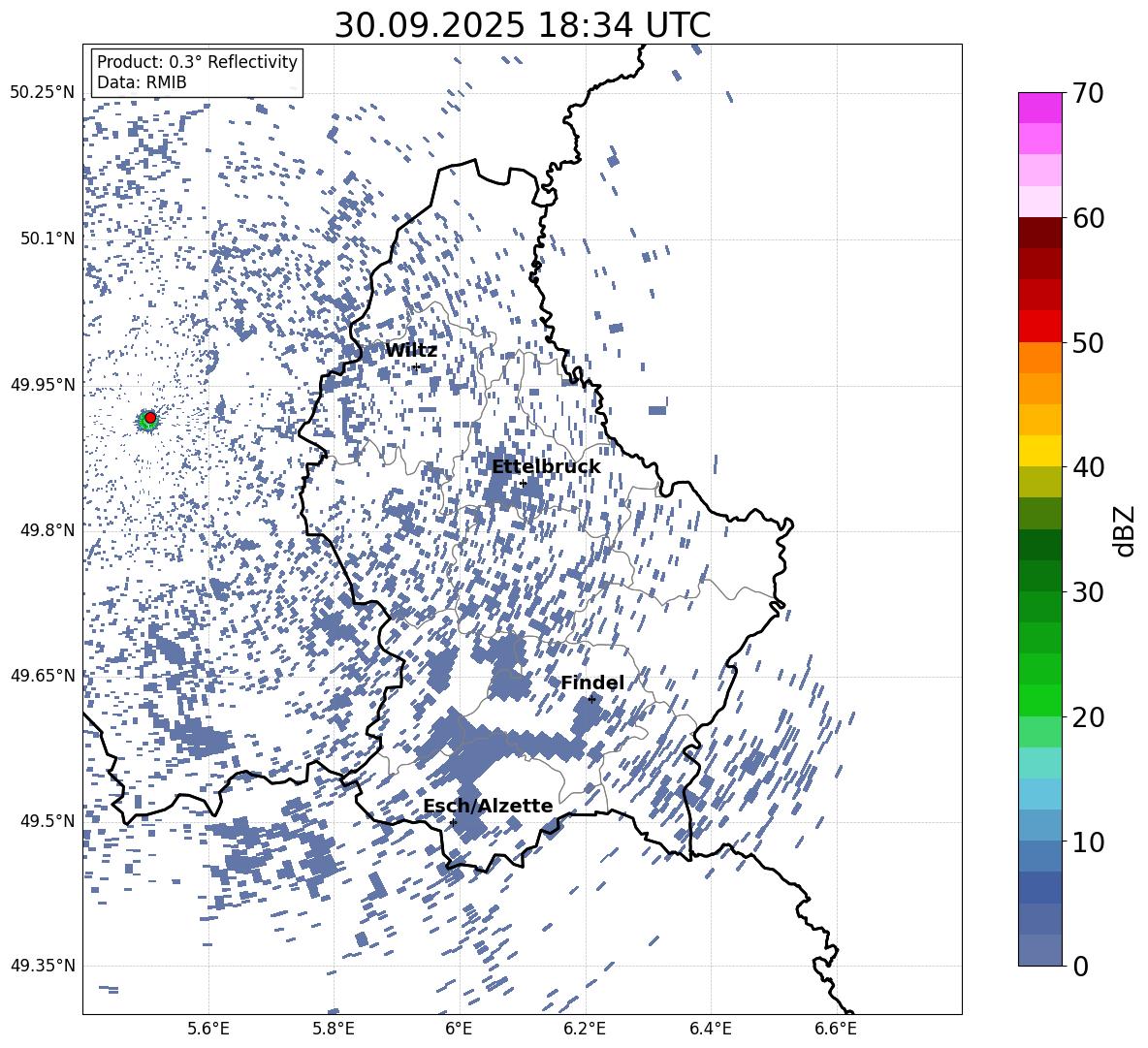
Task: Click the 'Product: 0.3° Reflectivity' text
Action: pos(197,62)
